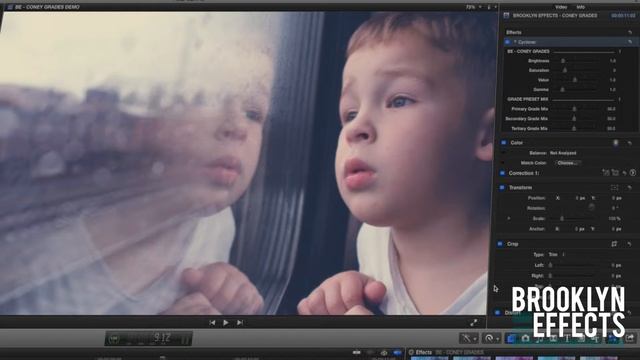
Task: Click the BE - CONEY GRADES DEMO viewer title
Action: (x=47, y=7)
